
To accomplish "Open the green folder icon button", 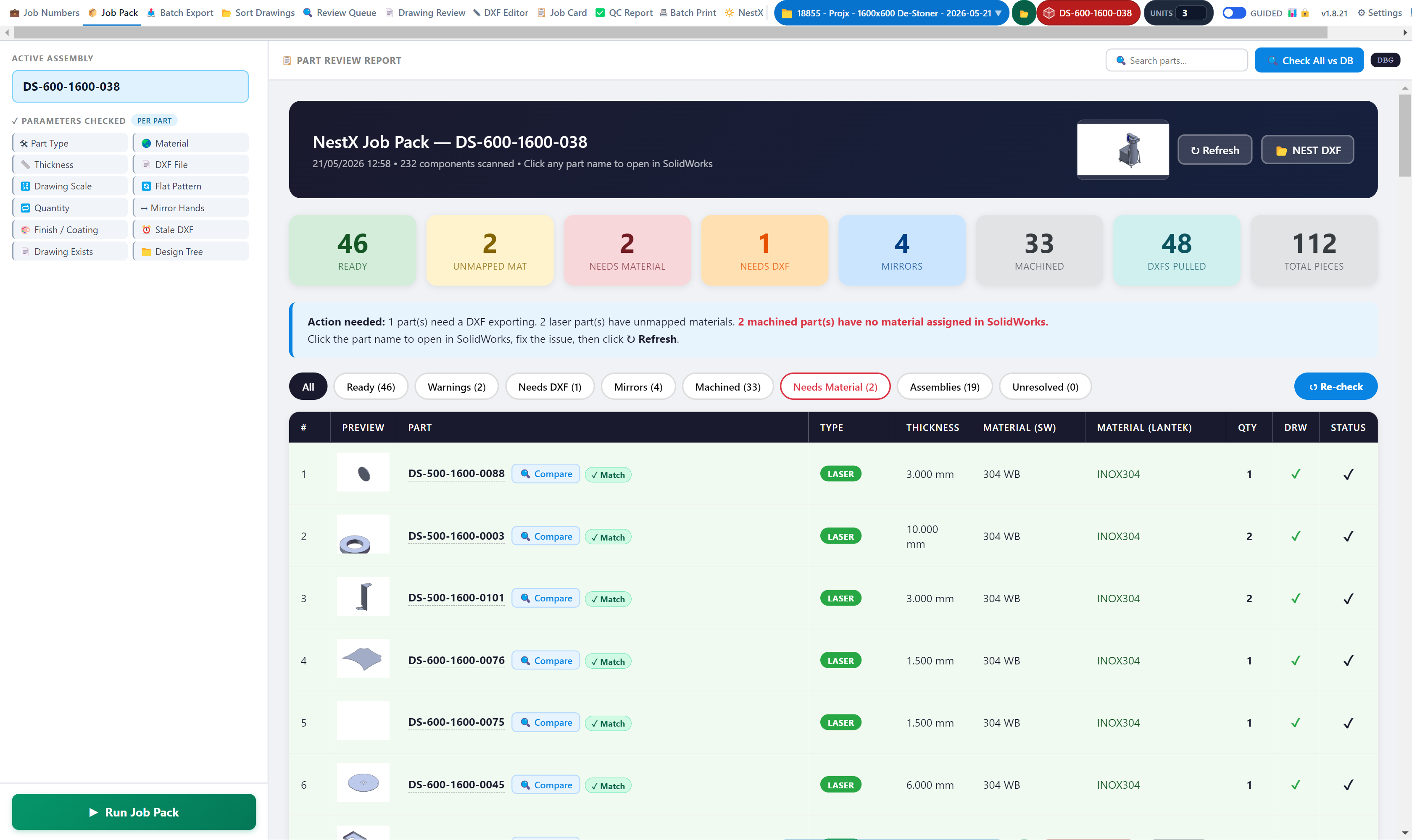I will pos(1023,13).
